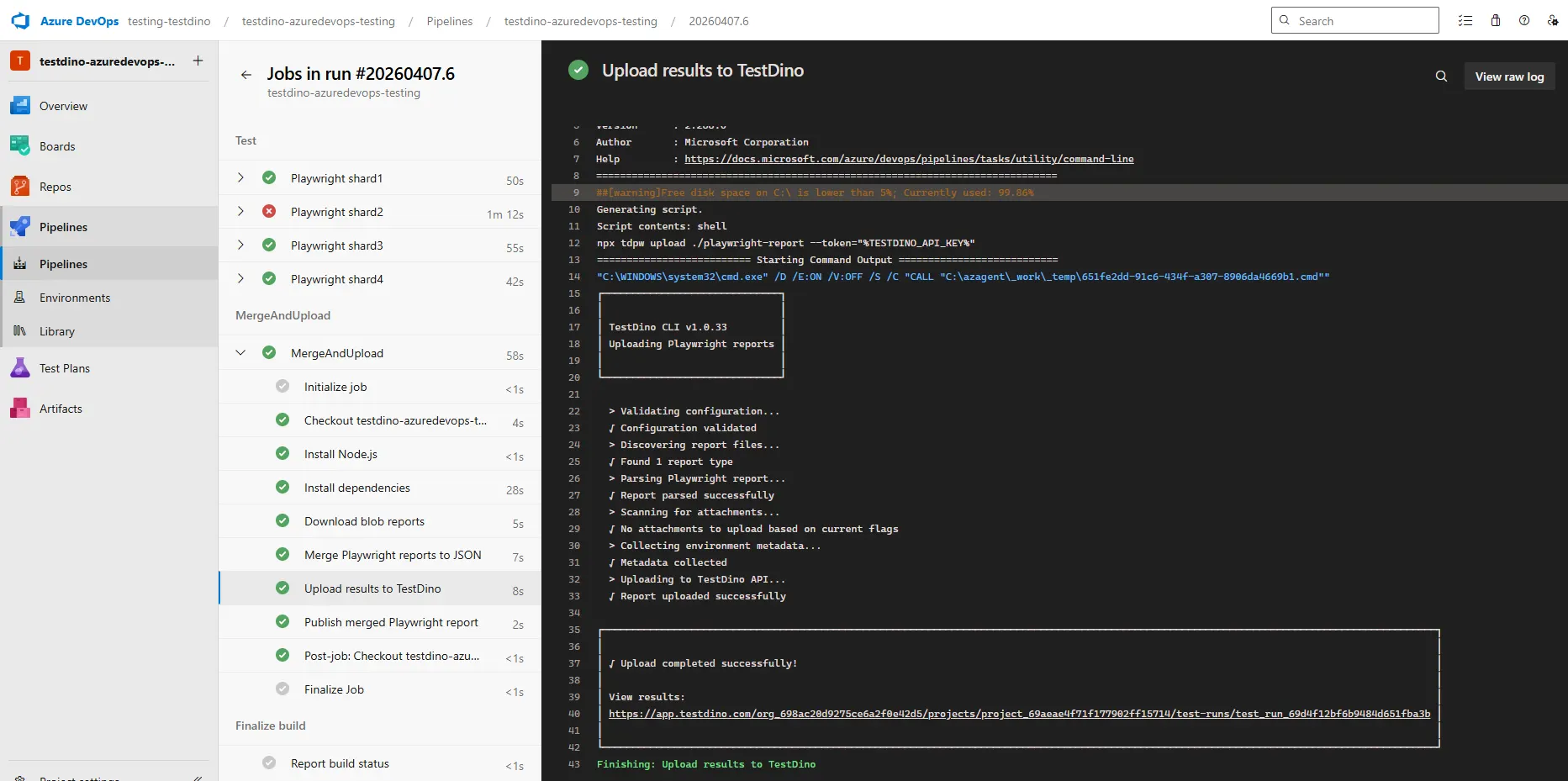Select the Install dependencies step progress entry

[356, 488]
